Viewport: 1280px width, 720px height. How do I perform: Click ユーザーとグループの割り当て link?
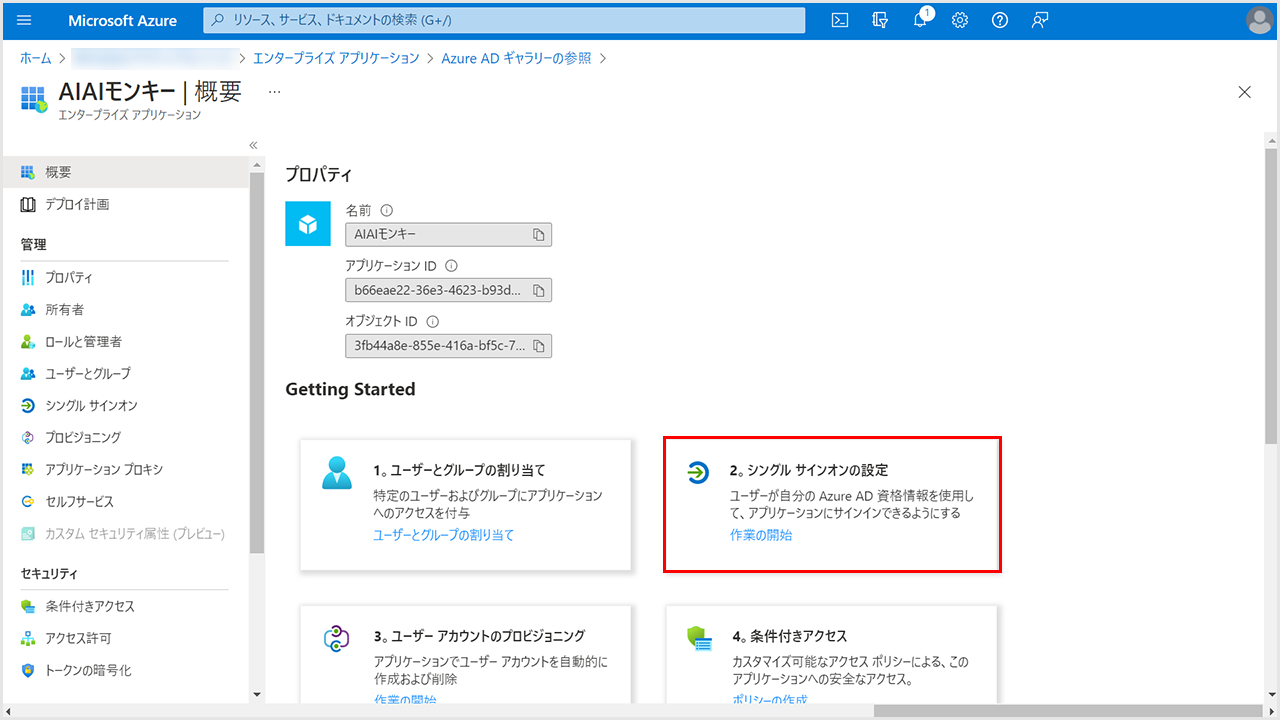click(443, 535)
